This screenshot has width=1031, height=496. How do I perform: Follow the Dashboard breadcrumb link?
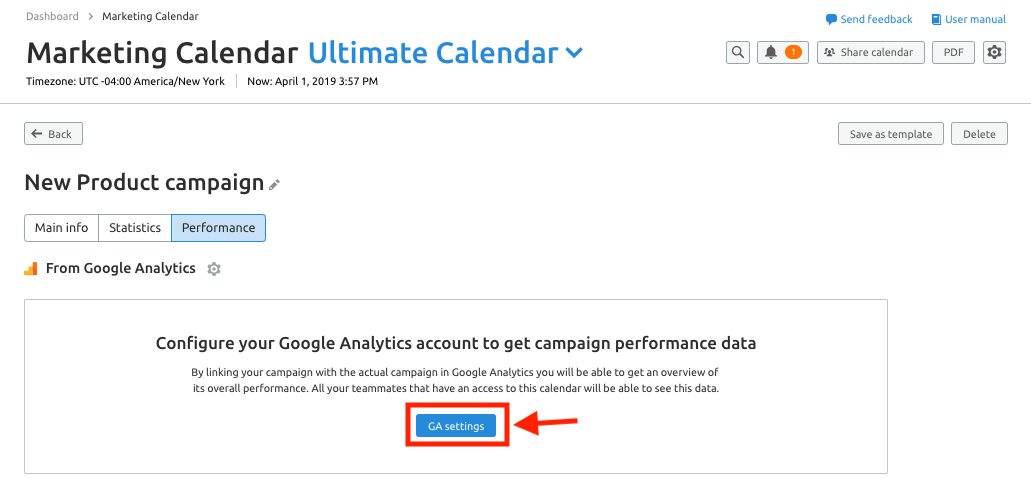(x=52, y=16)
